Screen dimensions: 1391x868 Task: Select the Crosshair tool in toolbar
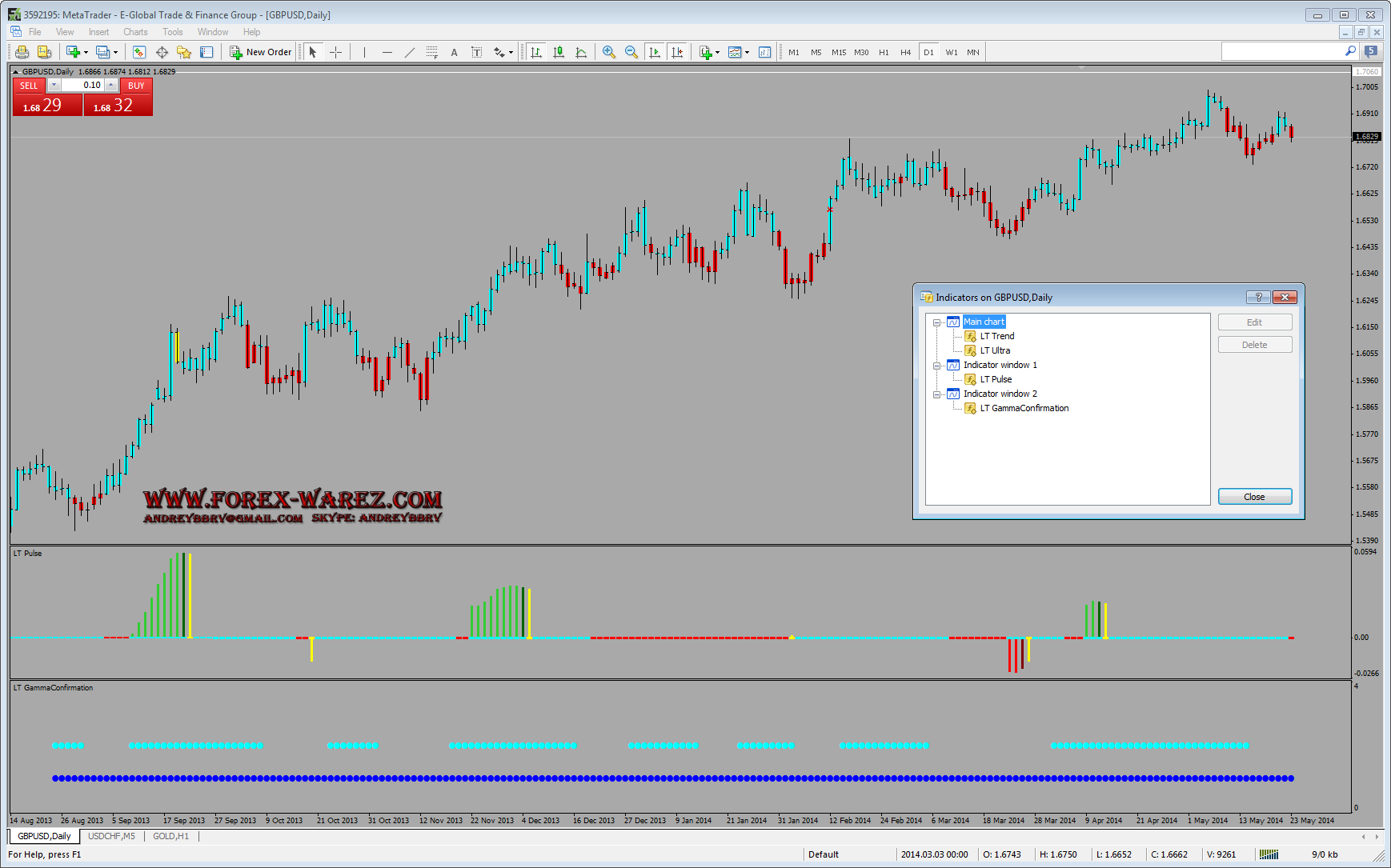pos(336,53)
